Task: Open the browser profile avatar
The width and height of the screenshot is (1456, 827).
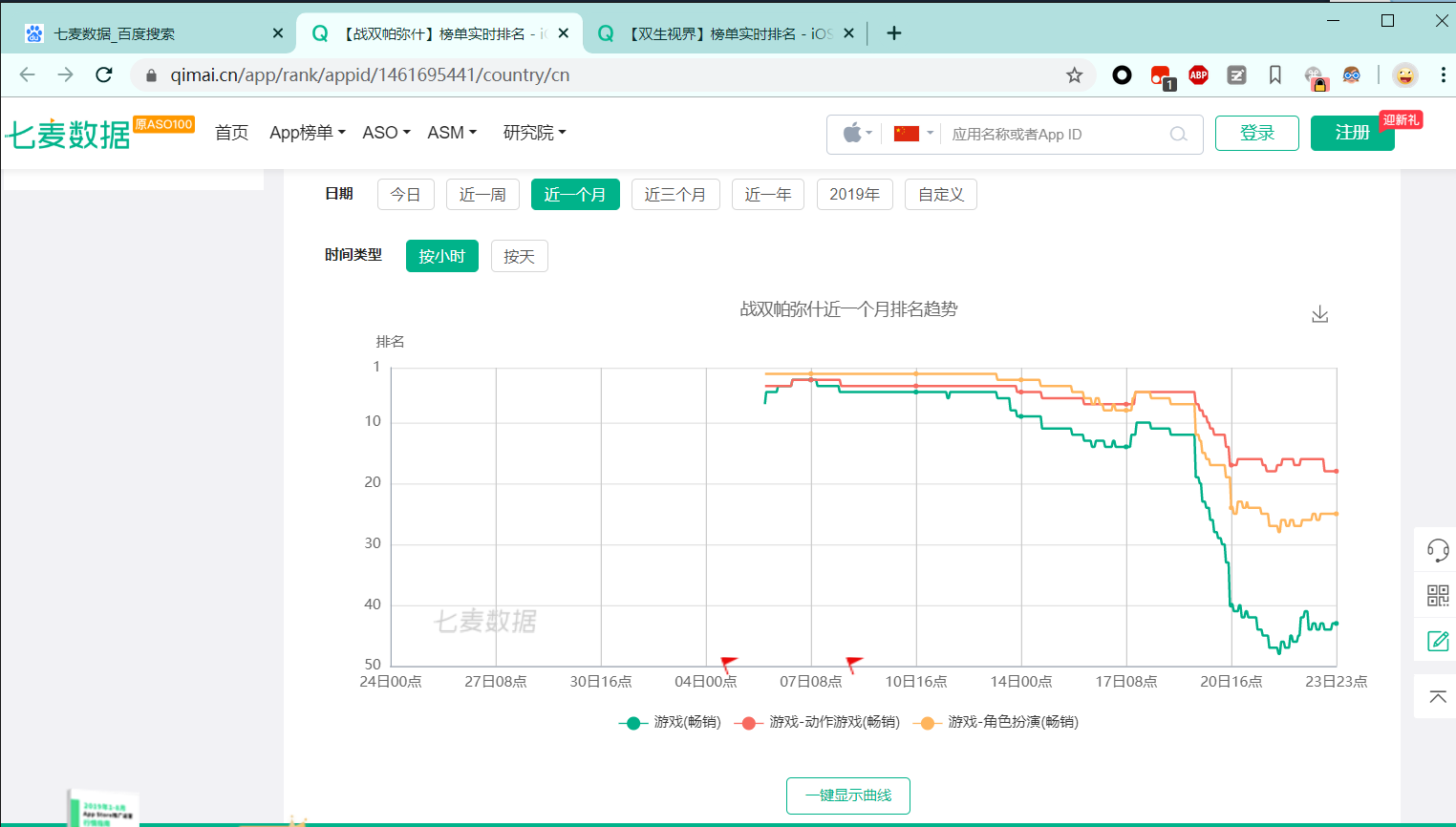Action: (1404, 74)
